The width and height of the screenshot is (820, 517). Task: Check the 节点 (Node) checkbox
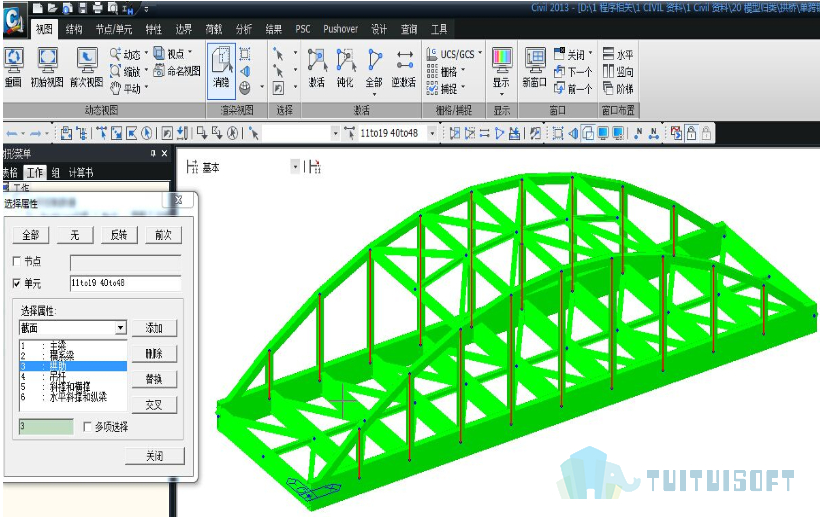[x=16, y=261]
